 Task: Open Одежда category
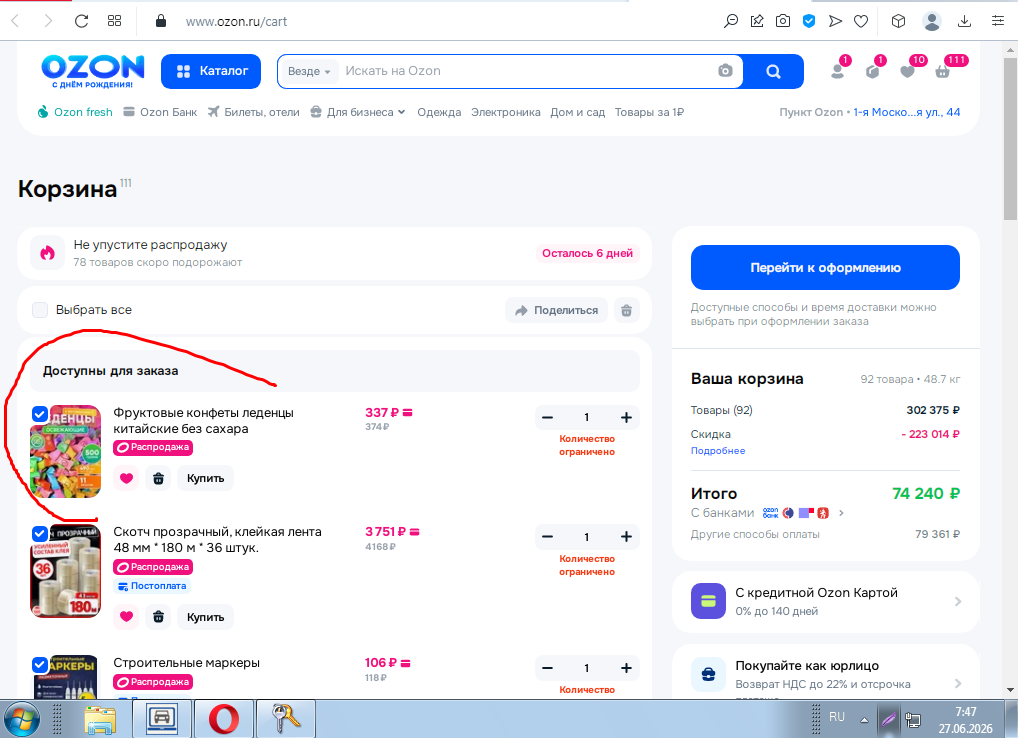pyautogui.click(x=439, y=112)
